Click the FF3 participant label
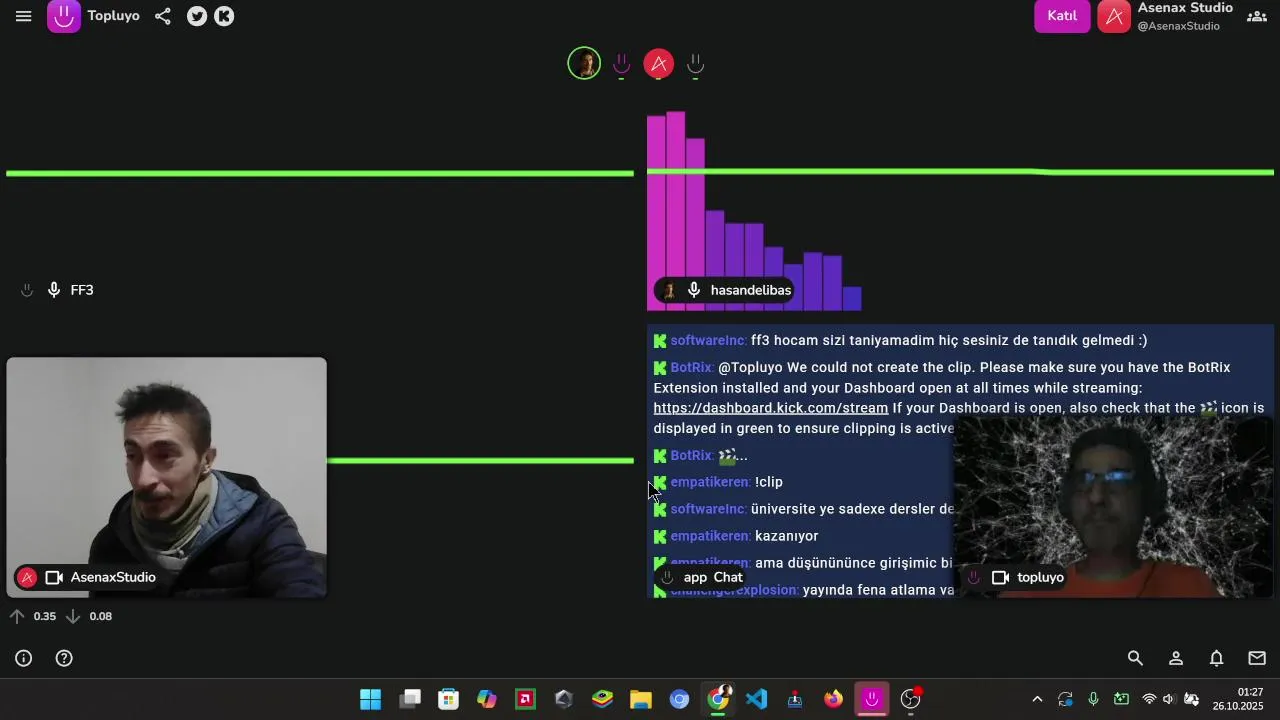This screenshot has width=1280, height=720. (x=82, y=290)
